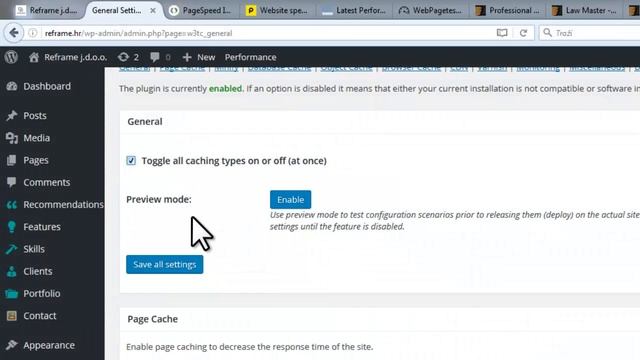Click the Skills hammer icon
The height and width of the screenshot is (360, 640).
pos(12,249)
